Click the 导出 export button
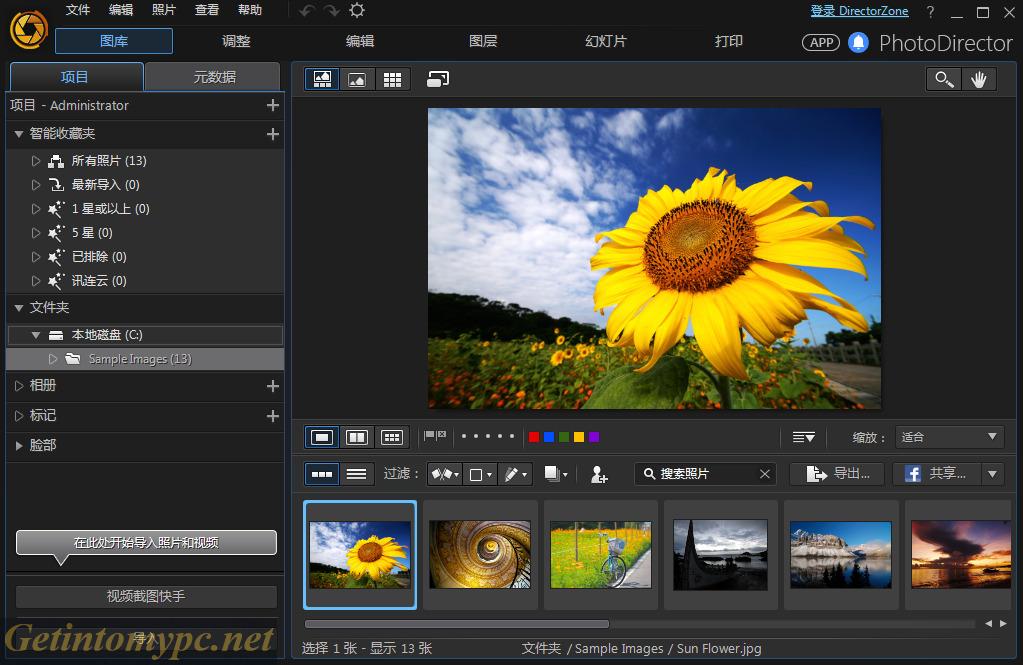This screenshot has height=665, width=1023. (836, 473)
